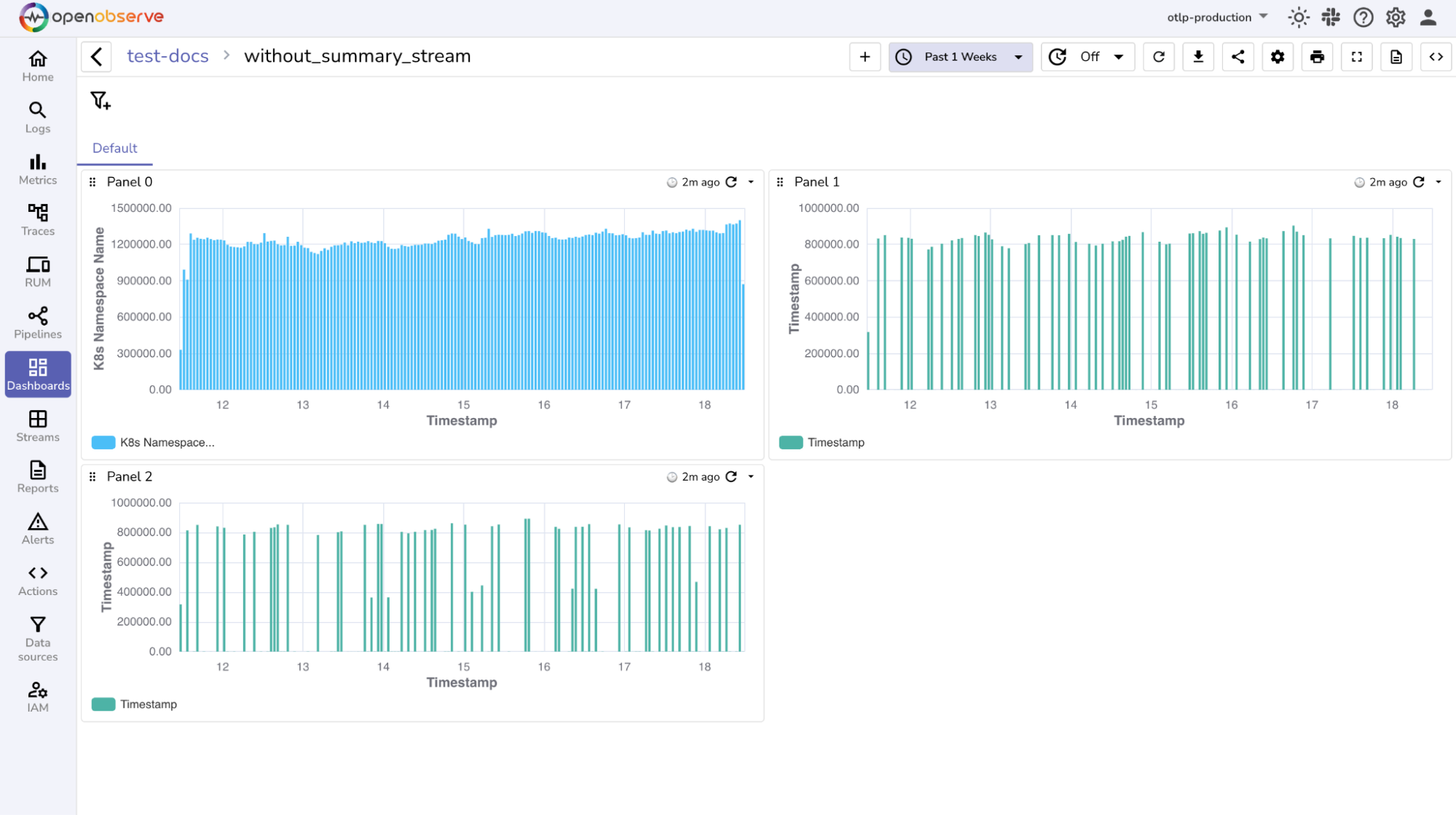Click the print dashboard icon
1456x815 pixels.
pos(1317,57)
